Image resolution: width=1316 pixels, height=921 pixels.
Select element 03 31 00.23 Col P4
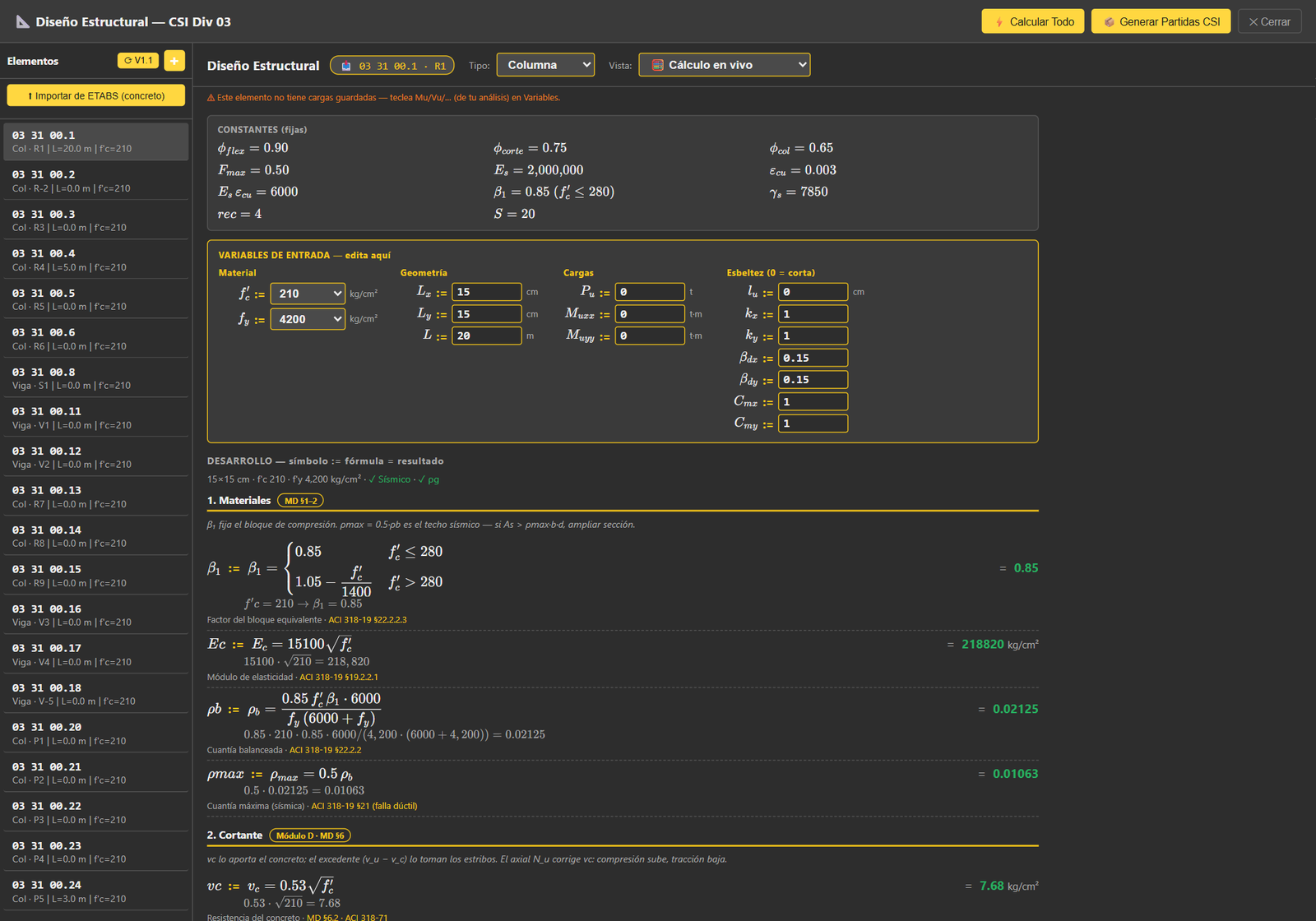click(x=96, y=852)
